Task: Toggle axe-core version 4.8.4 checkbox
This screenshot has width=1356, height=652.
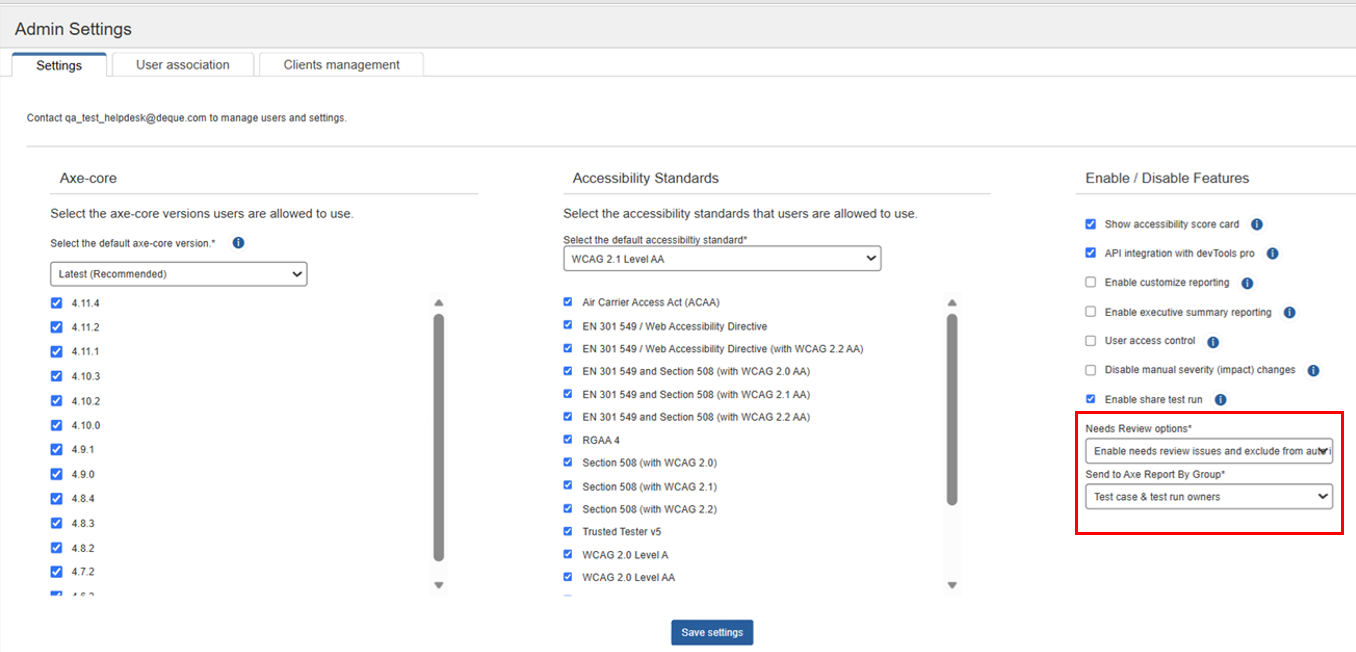Action: (x=57, y=499)
